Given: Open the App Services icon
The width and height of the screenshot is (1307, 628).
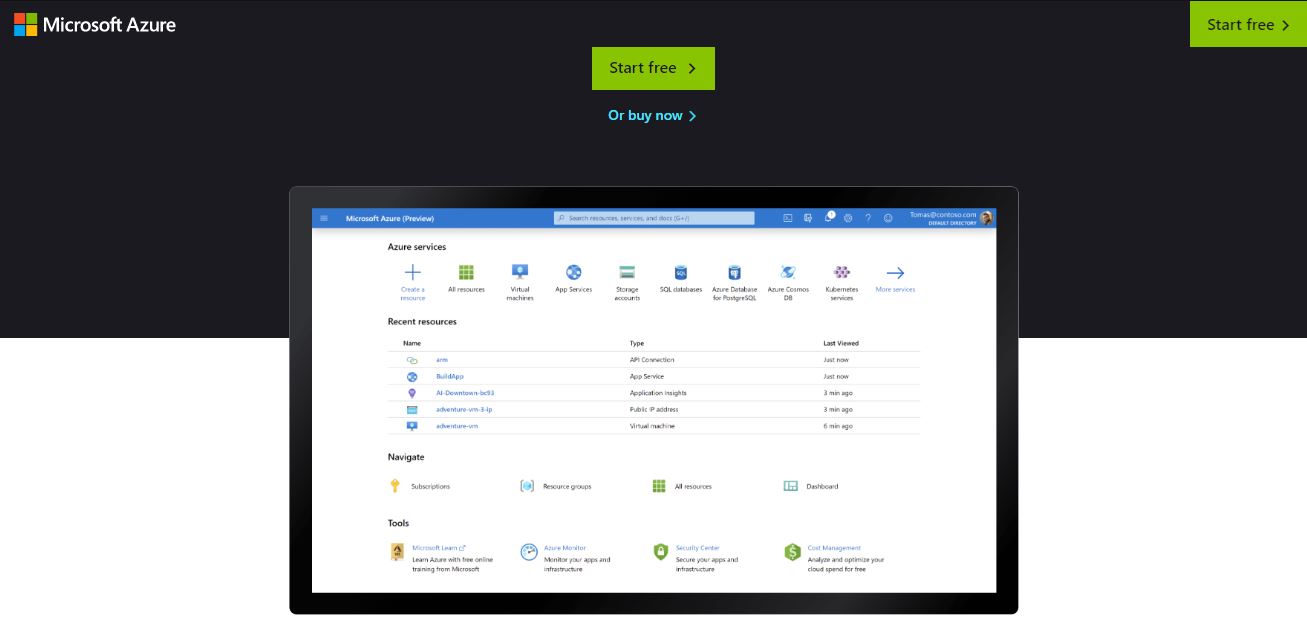Looking at the screenshot, I should pyautogui.click(x=574, y=272).
